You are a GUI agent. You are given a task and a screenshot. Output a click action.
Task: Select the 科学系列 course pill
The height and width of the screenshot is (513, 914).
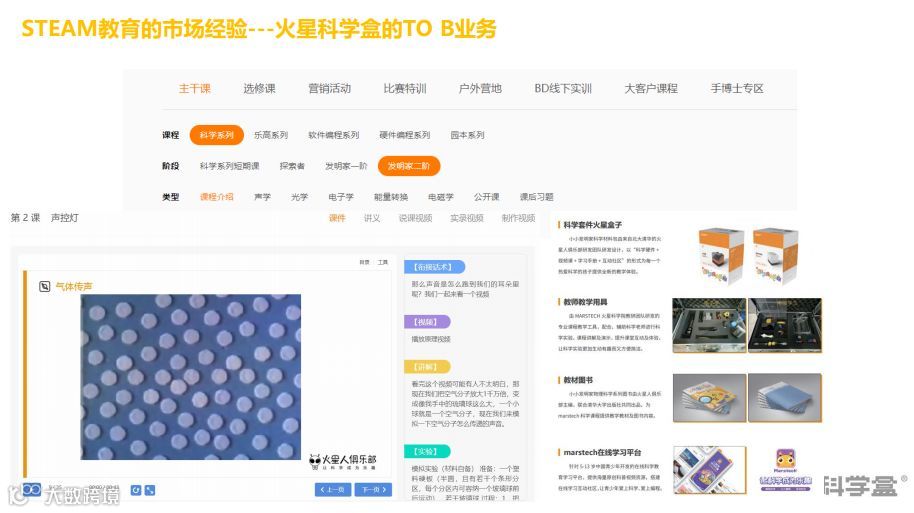point(216,135)
